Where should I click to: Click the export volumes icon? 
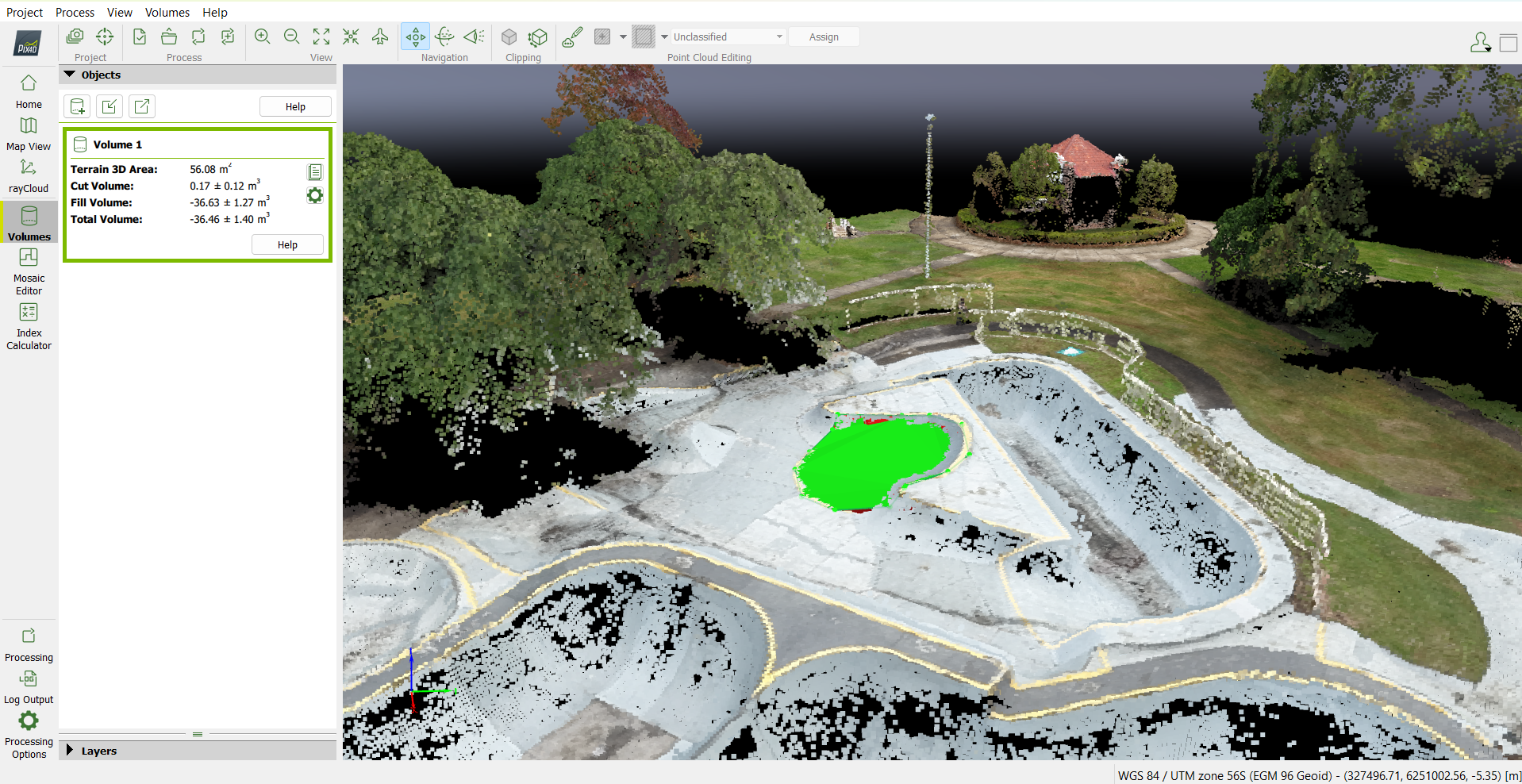(x=142, y=106)
